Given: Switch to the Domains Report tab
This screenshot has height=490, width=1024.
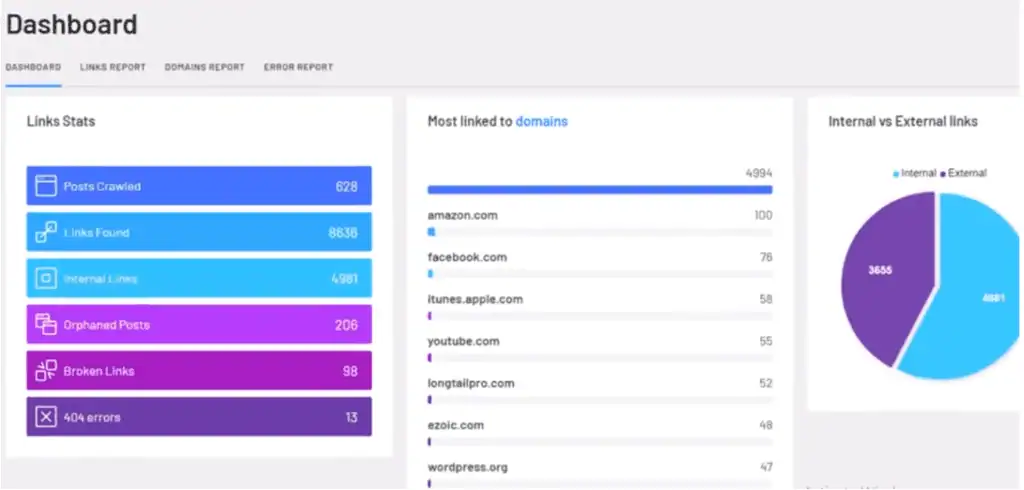Looking at the screenshot, I should tap(204, 67).
